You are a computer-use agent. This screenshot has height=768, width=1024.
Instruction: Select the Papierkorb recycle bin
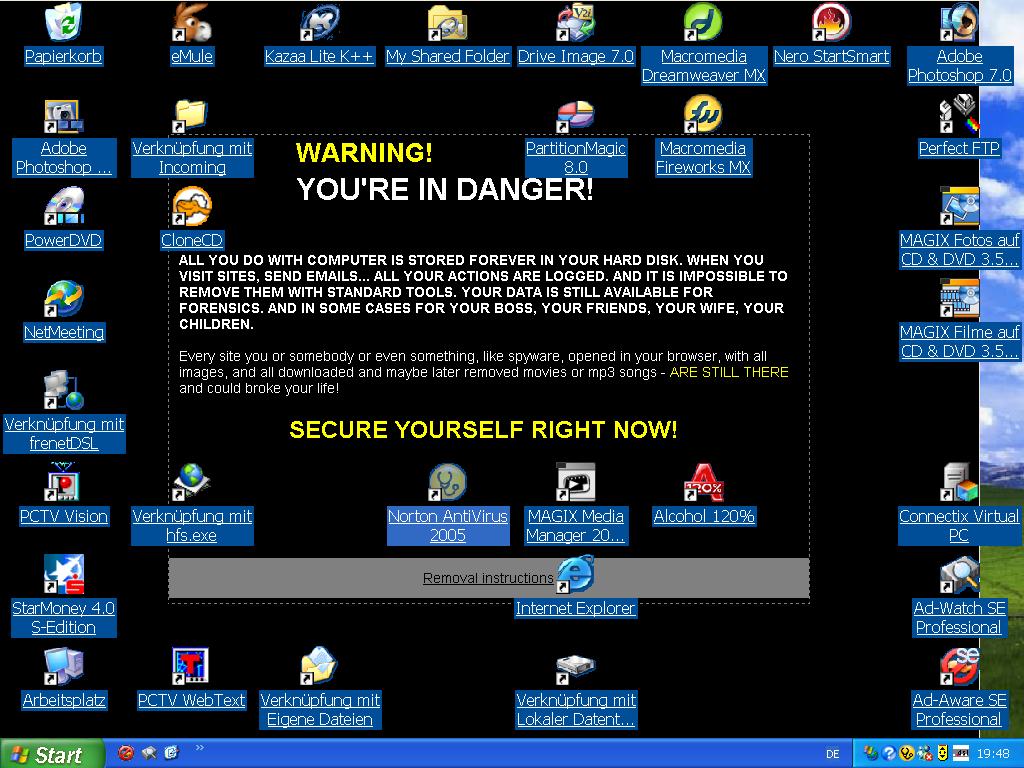(x=63, y=24)
